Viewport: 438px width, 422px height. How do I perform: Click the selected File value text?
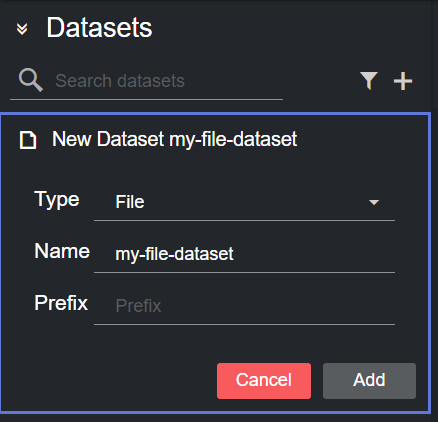(x=130, y=202)
